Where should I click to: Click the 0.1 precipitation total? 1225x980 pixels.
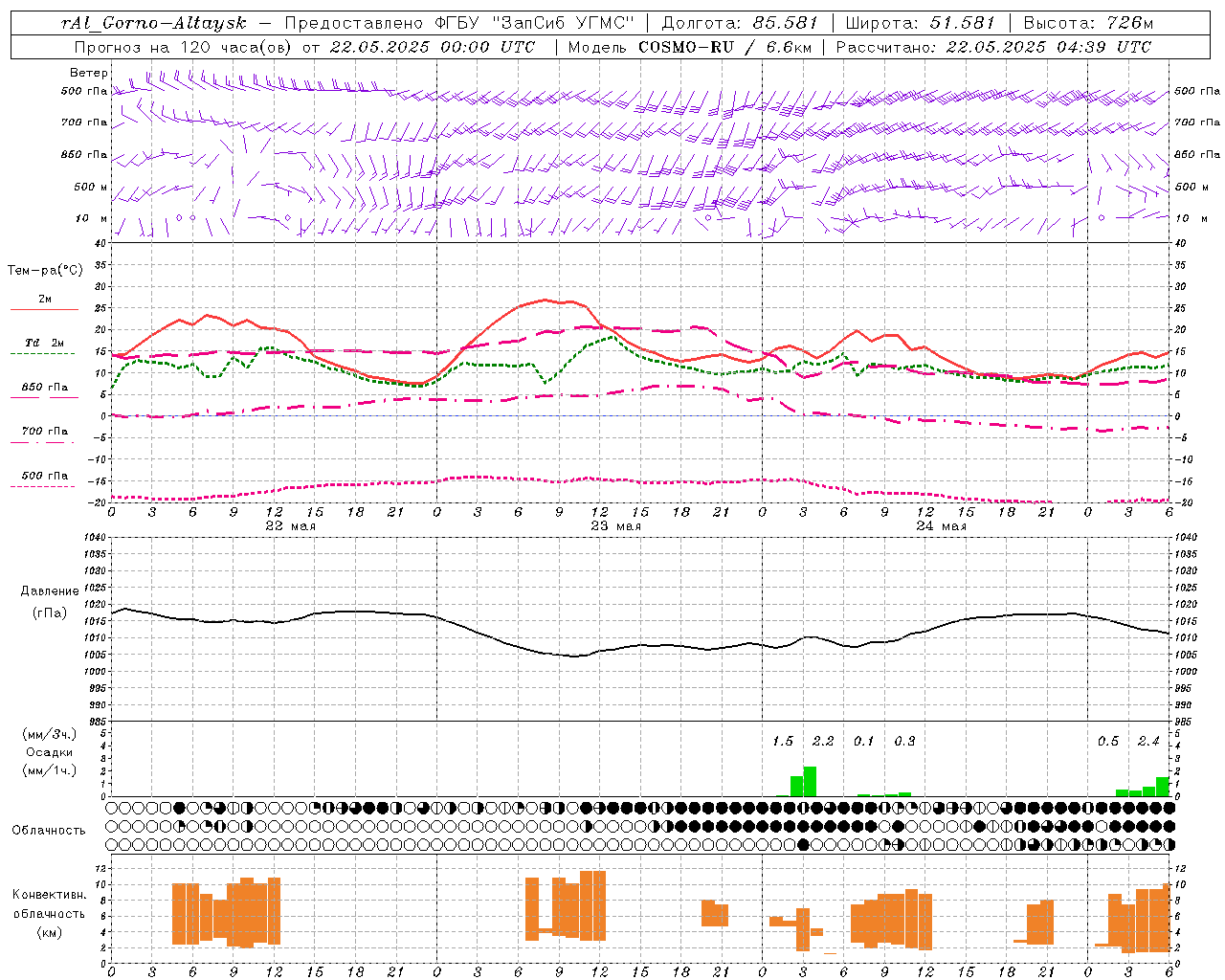pos(863,742)
